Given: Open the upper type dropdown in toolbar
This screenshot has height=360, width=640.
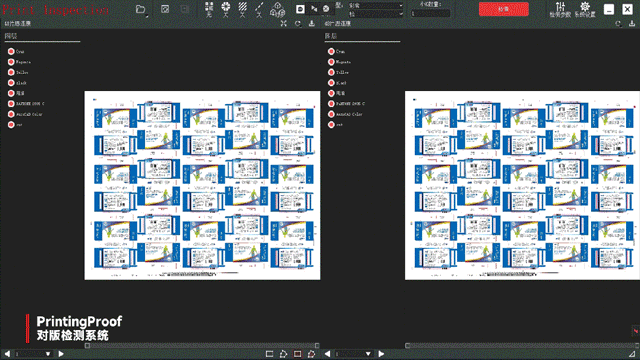Looking at the screenshot, I should click(x=376, y=5).
